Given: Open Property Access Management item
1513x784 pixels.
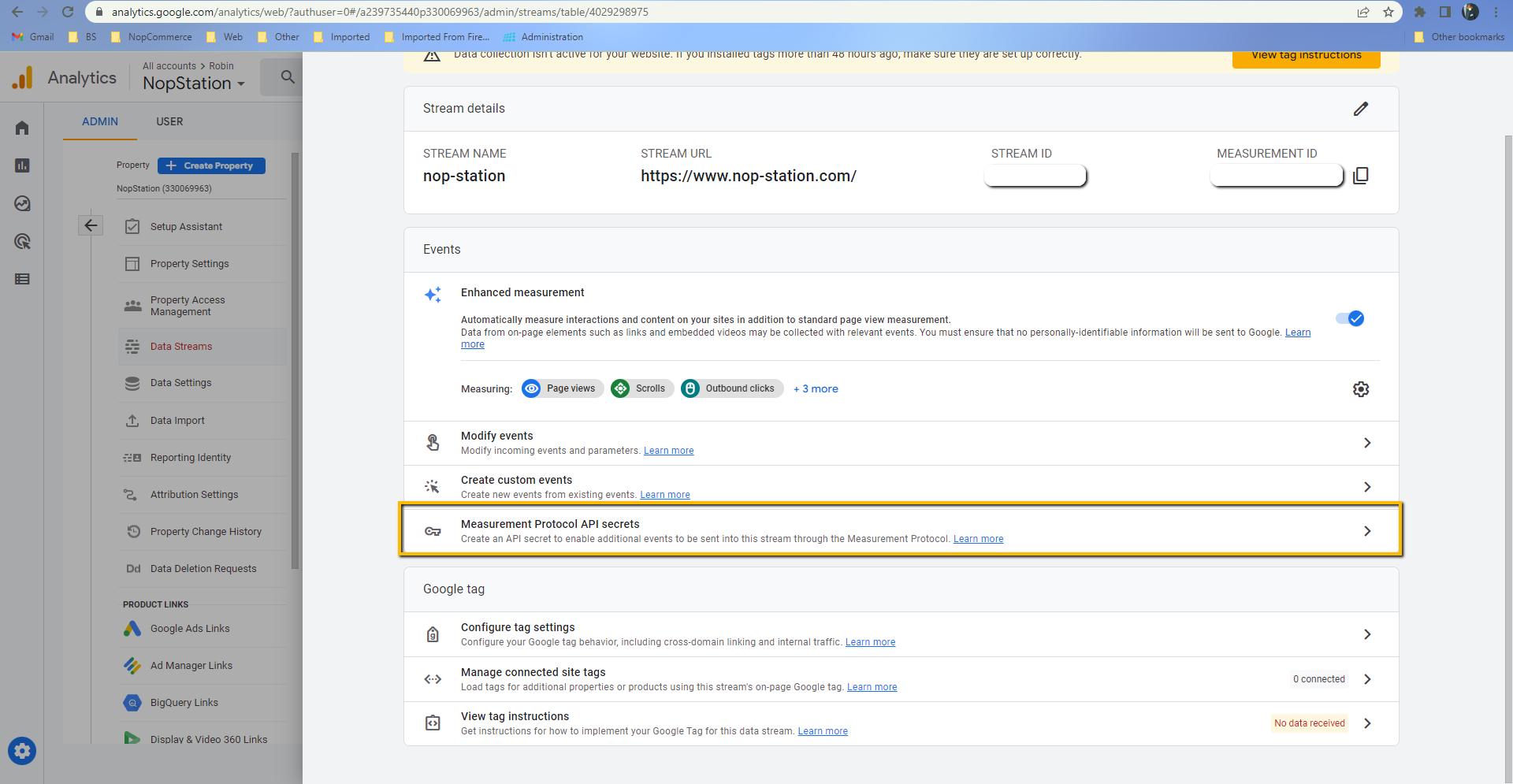Looking at the screenshot, I should click(x=203, y=306).
